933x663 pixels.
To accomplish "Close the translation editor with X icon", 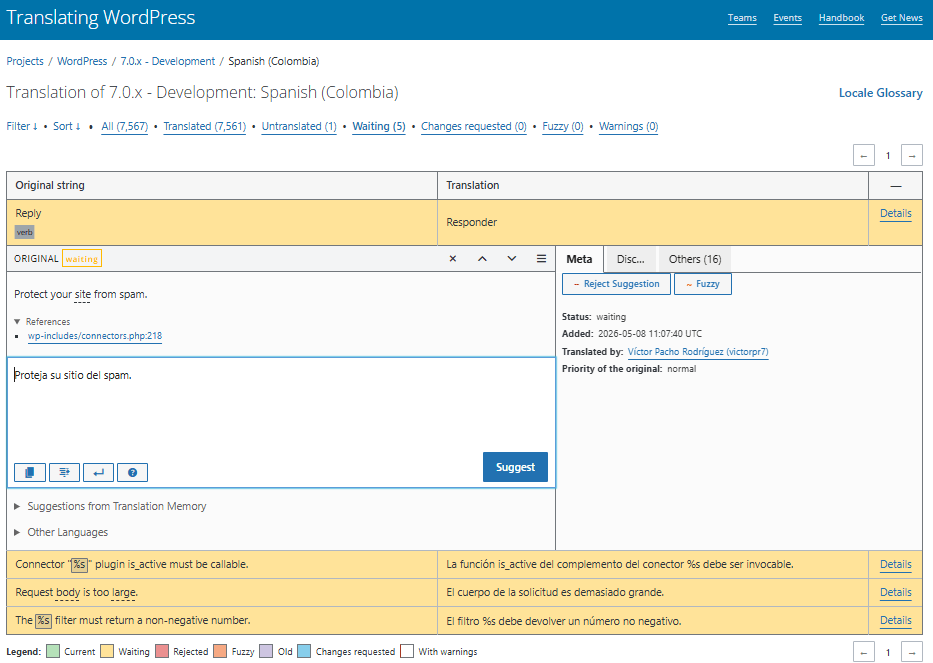I will click(x=453, y=259).
